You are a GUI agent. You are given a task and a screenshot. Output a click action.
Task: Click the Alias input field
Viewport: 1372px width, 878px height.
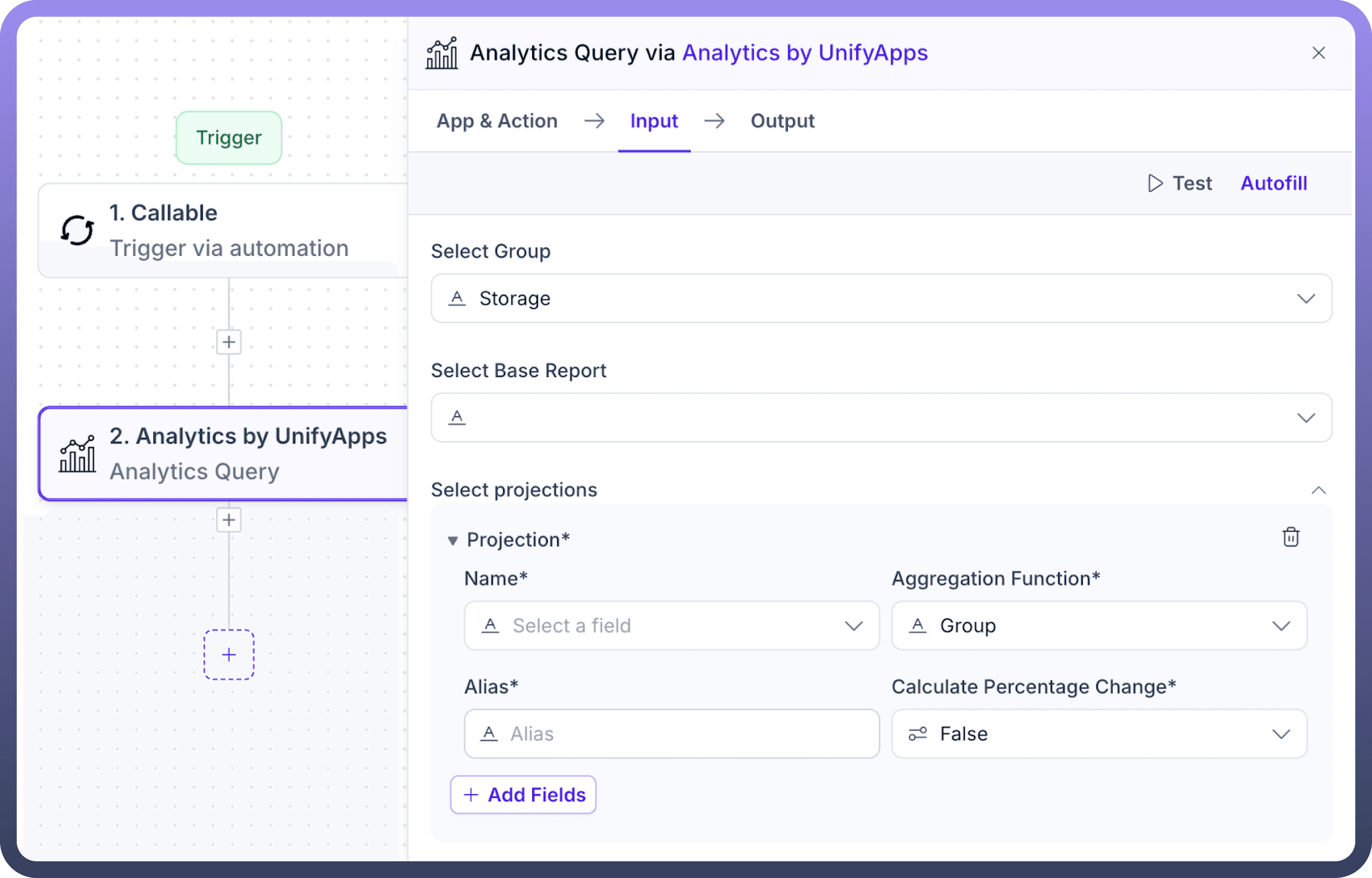coord(671,734)
